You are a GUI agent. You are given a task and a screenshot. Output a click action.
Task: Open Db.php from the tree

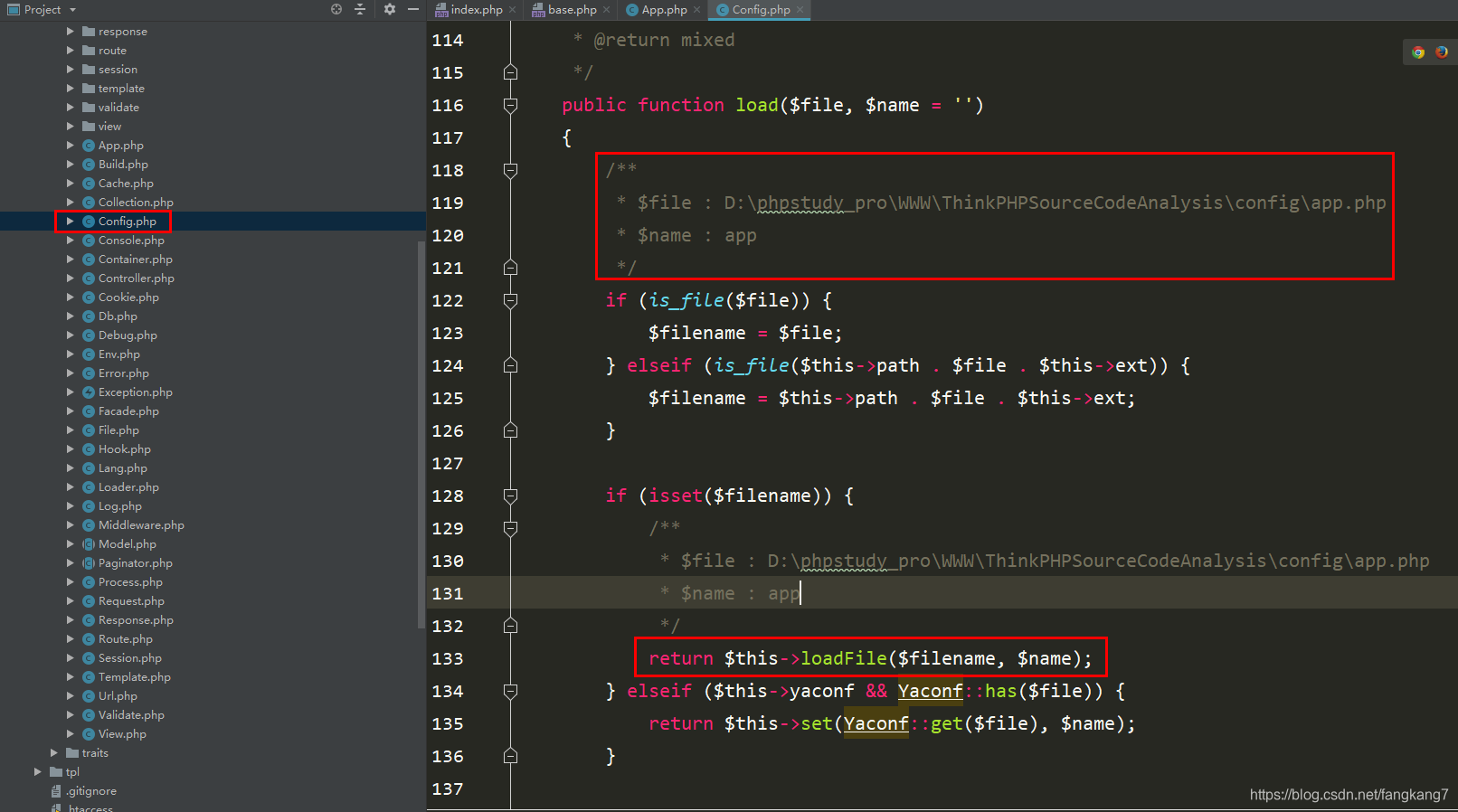118,316
